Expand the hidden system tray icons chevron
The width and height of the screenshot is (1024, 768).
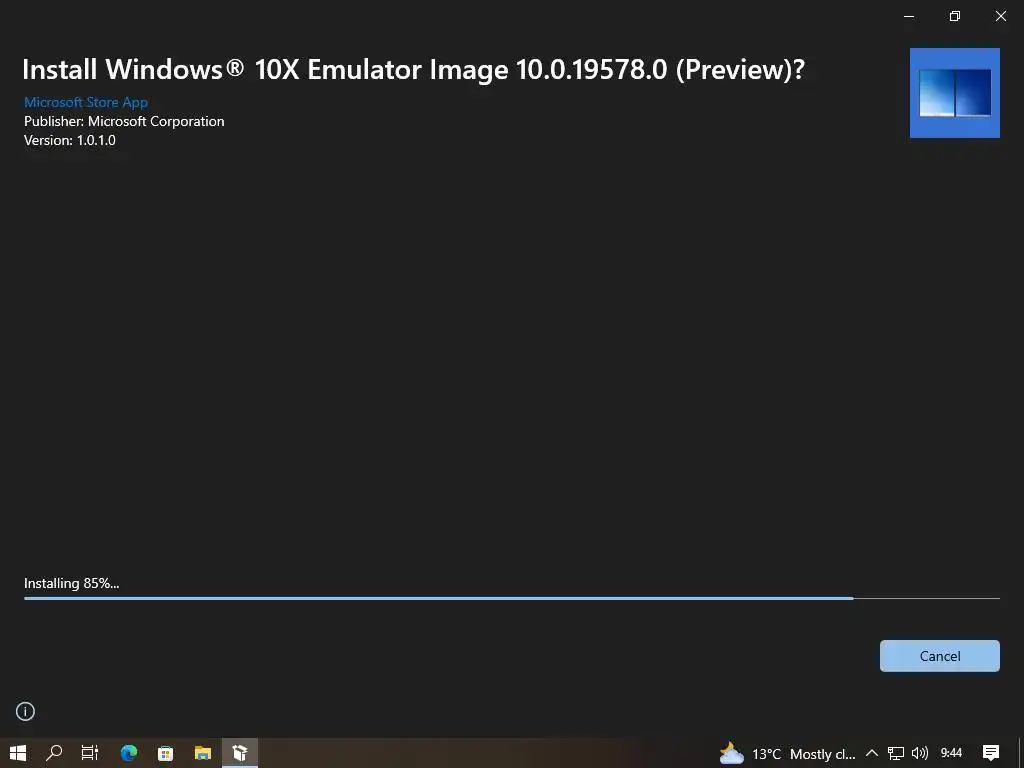click(x=871, y=753)
